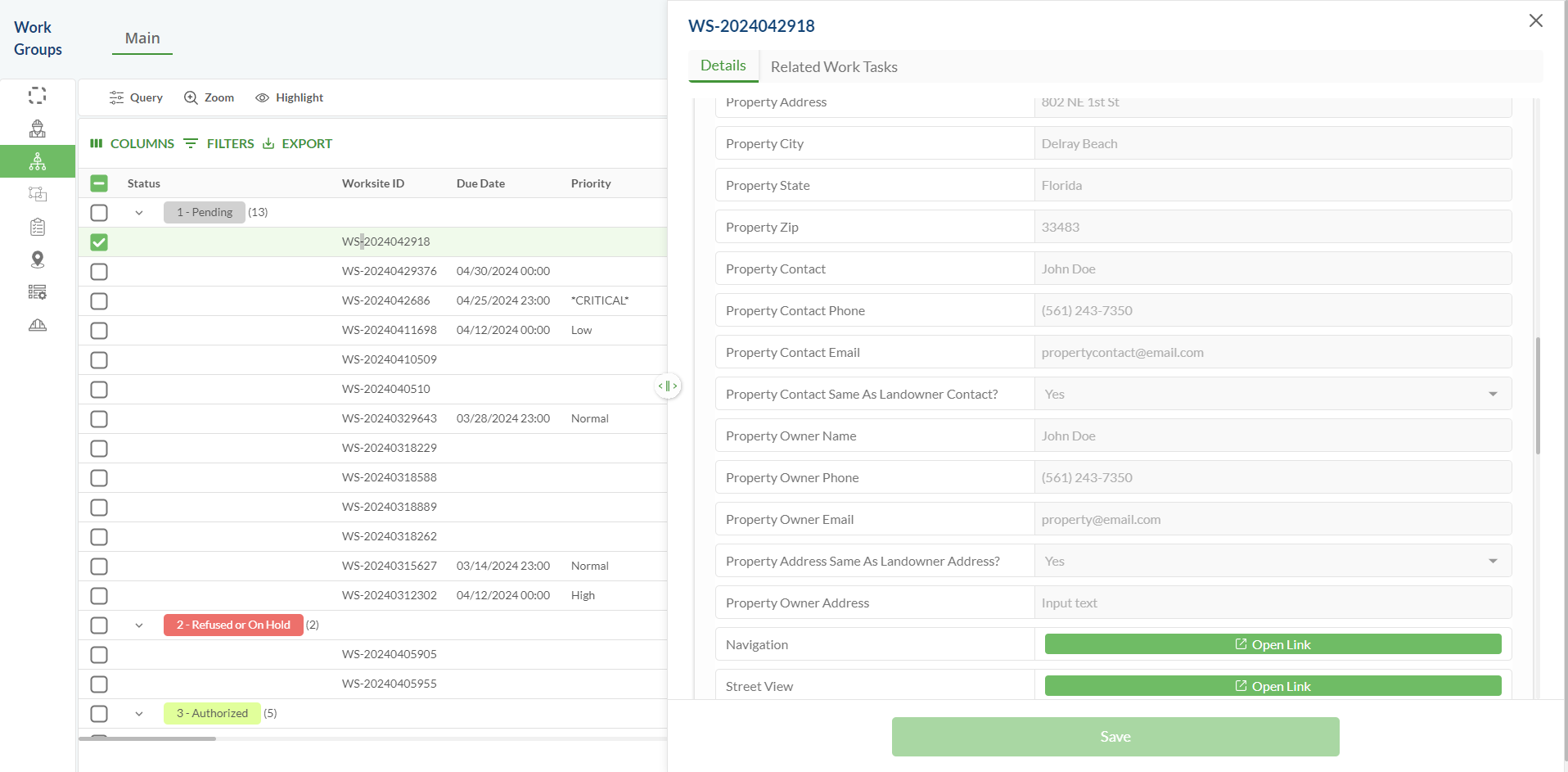Collapse the 1 - Pending group

(139, 213)
